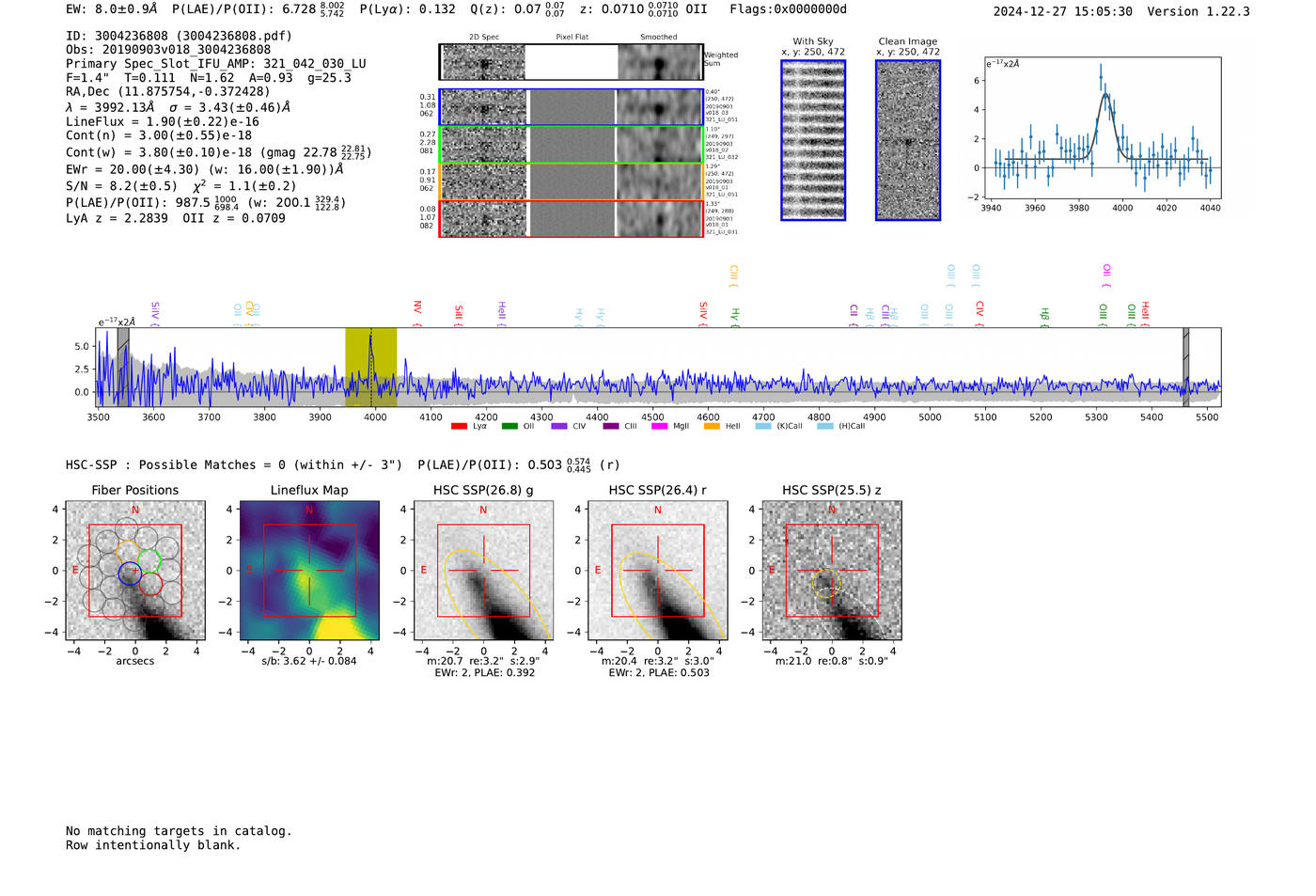
Task: Click the 'Row intentionally blank.' message
Action: [x=153, y=845]
